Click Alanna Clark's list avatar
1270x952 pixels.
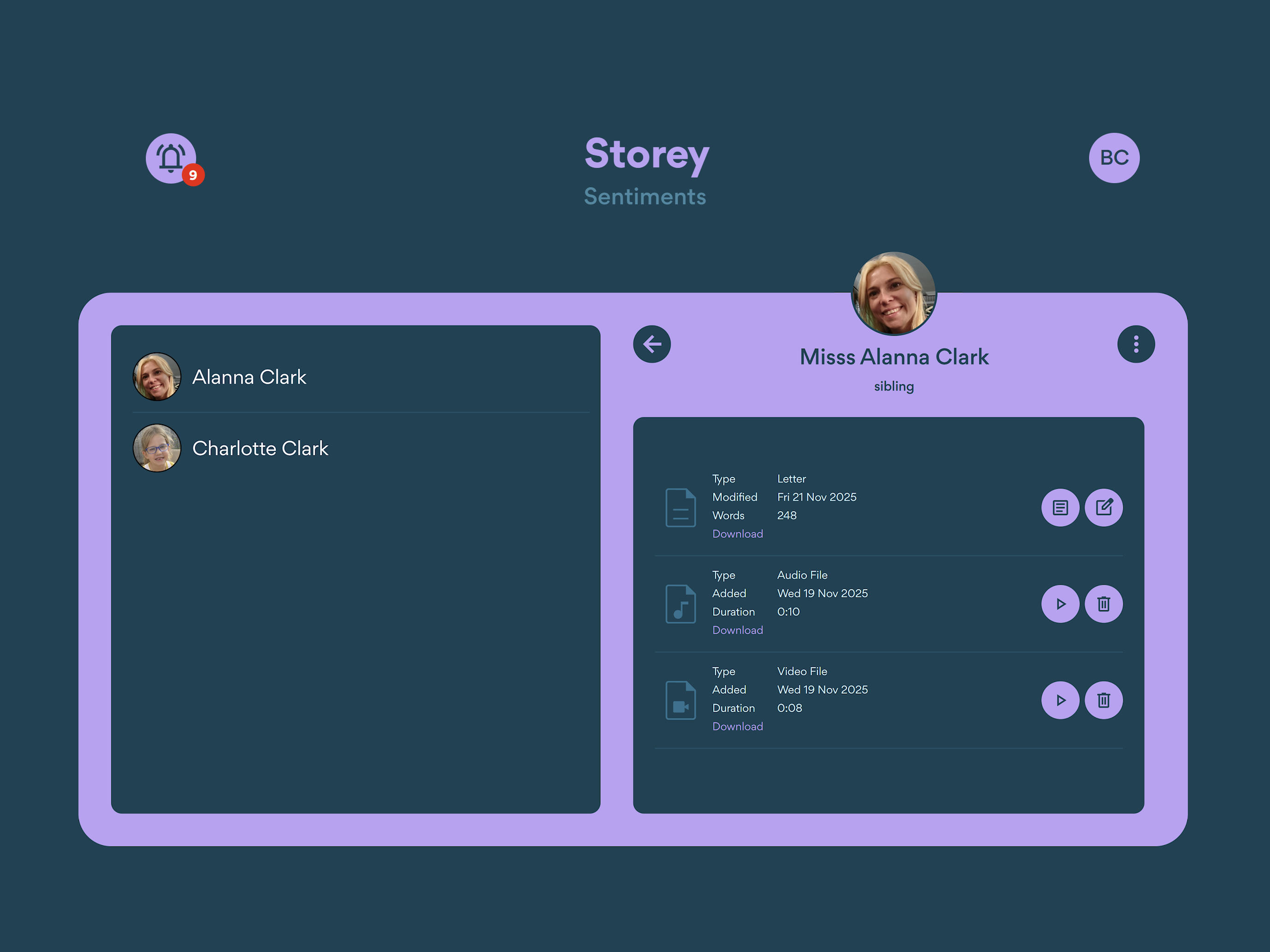point(157,376)
